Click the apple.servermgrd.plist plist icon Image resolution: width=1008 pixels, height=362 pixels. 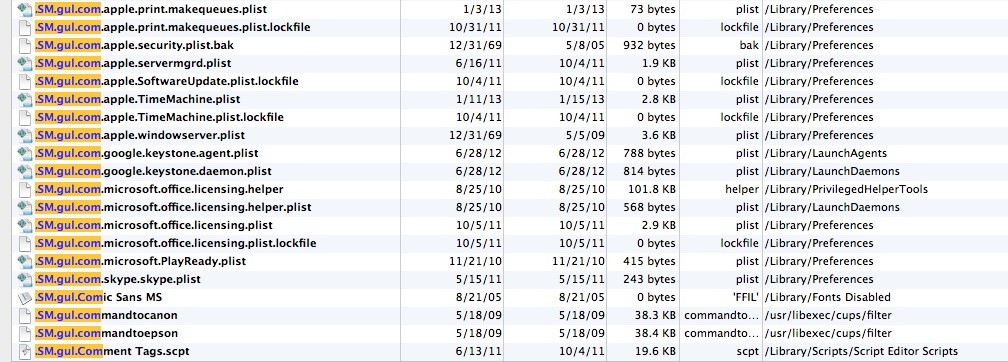[x=25, y=64]
